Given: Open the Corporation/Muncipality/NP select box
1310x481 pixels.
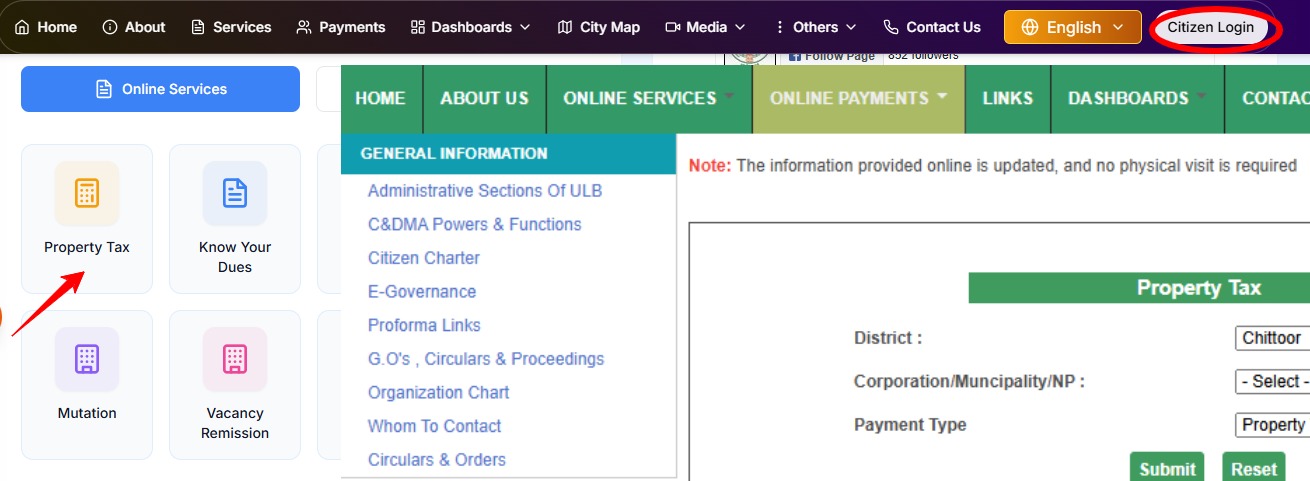Looking at the screenshot, I should 1272,381.
